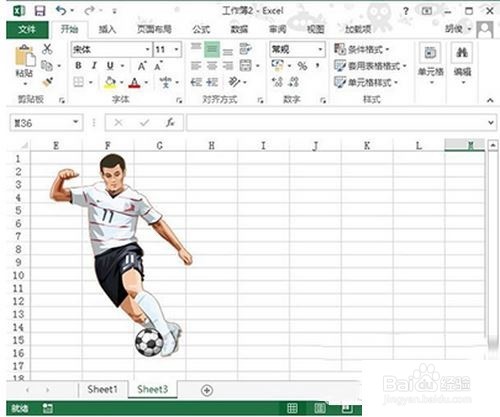500x417 pixels.
Task: Switch to the 视图 view tab
Action: point(316,30)
